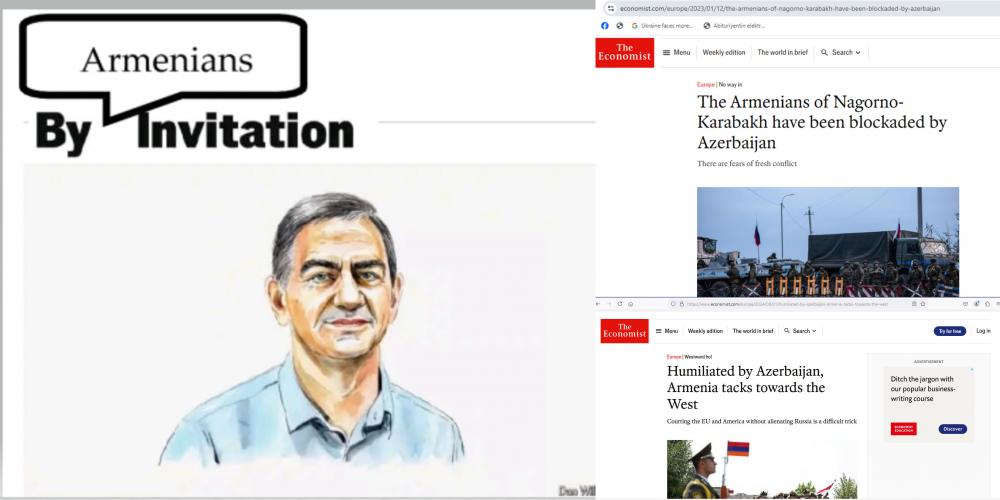Click the Discover button in the ad

953,429
